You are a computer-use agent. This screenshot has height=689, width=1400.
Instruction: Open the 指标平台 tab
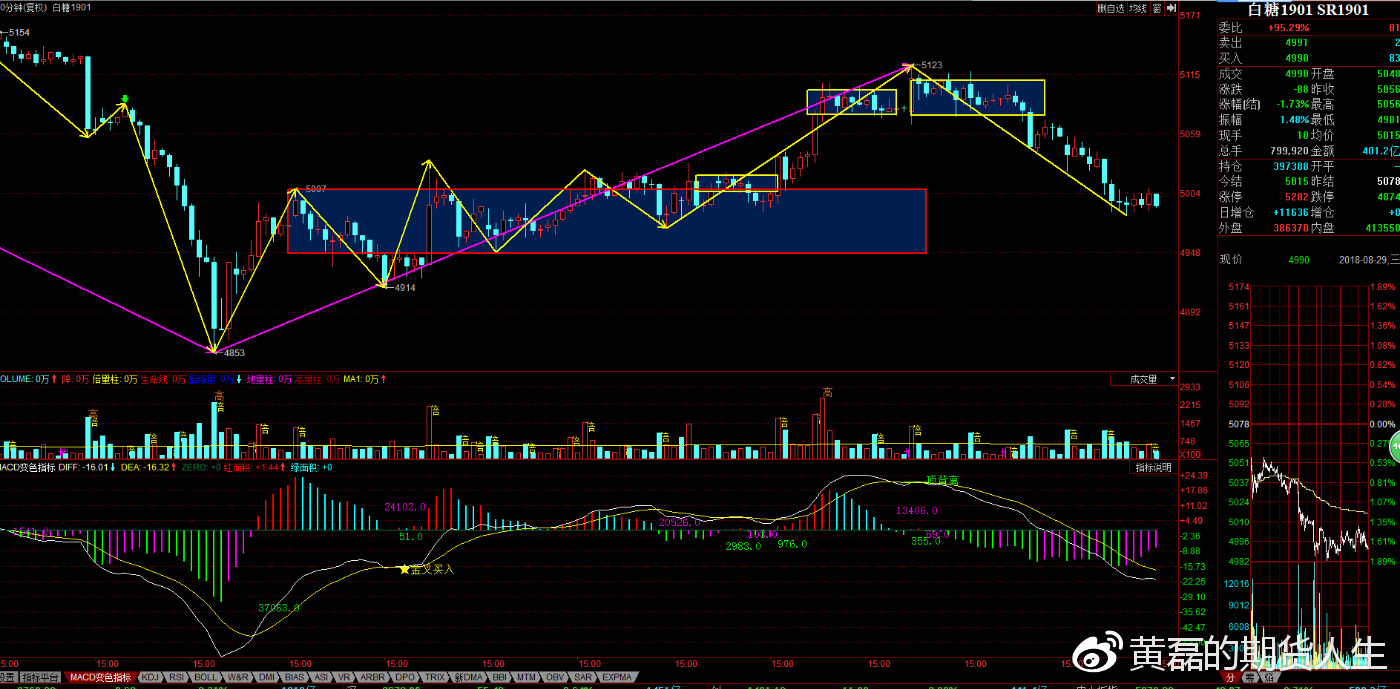click(41, 677)
